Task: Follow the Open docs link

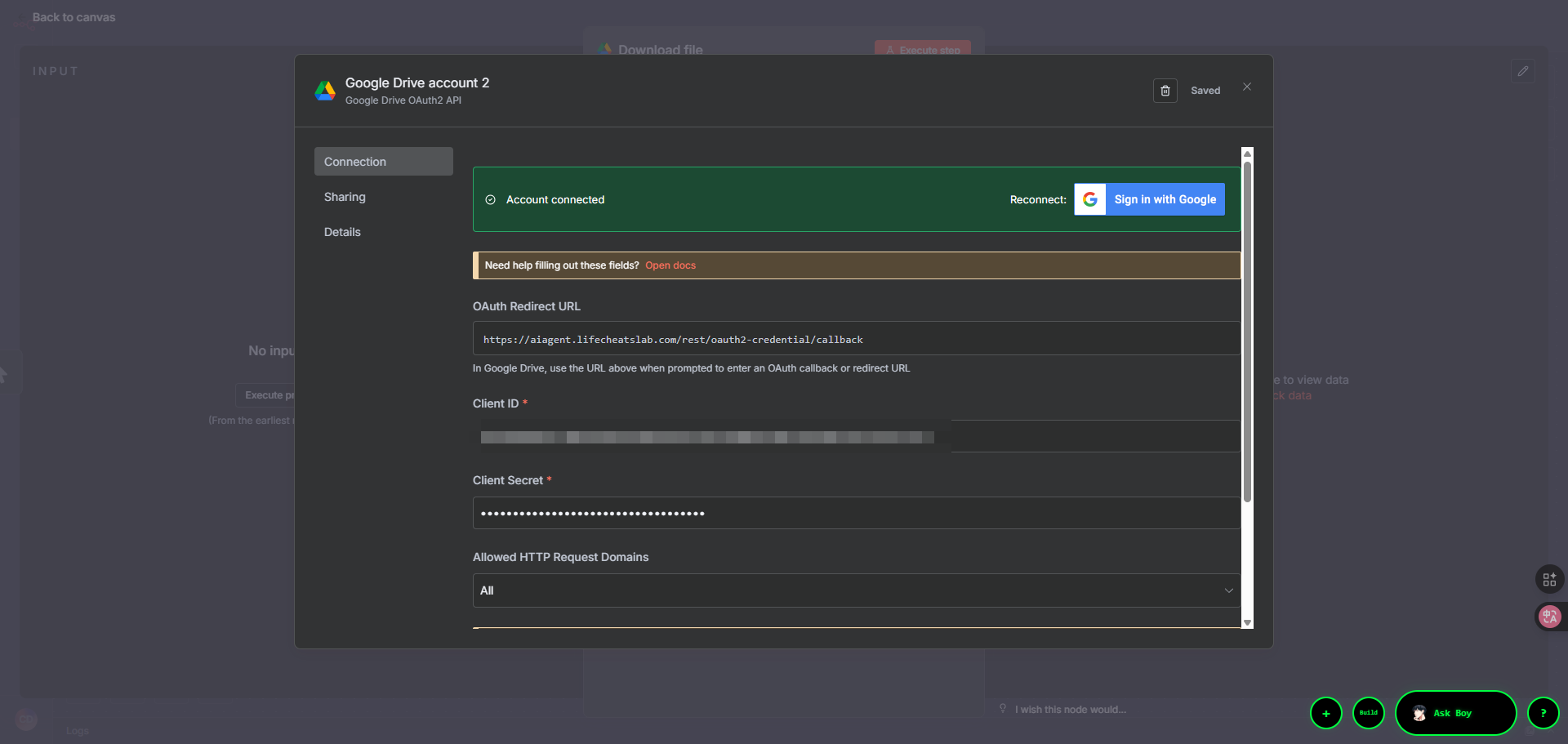Action: pos(670,265)
